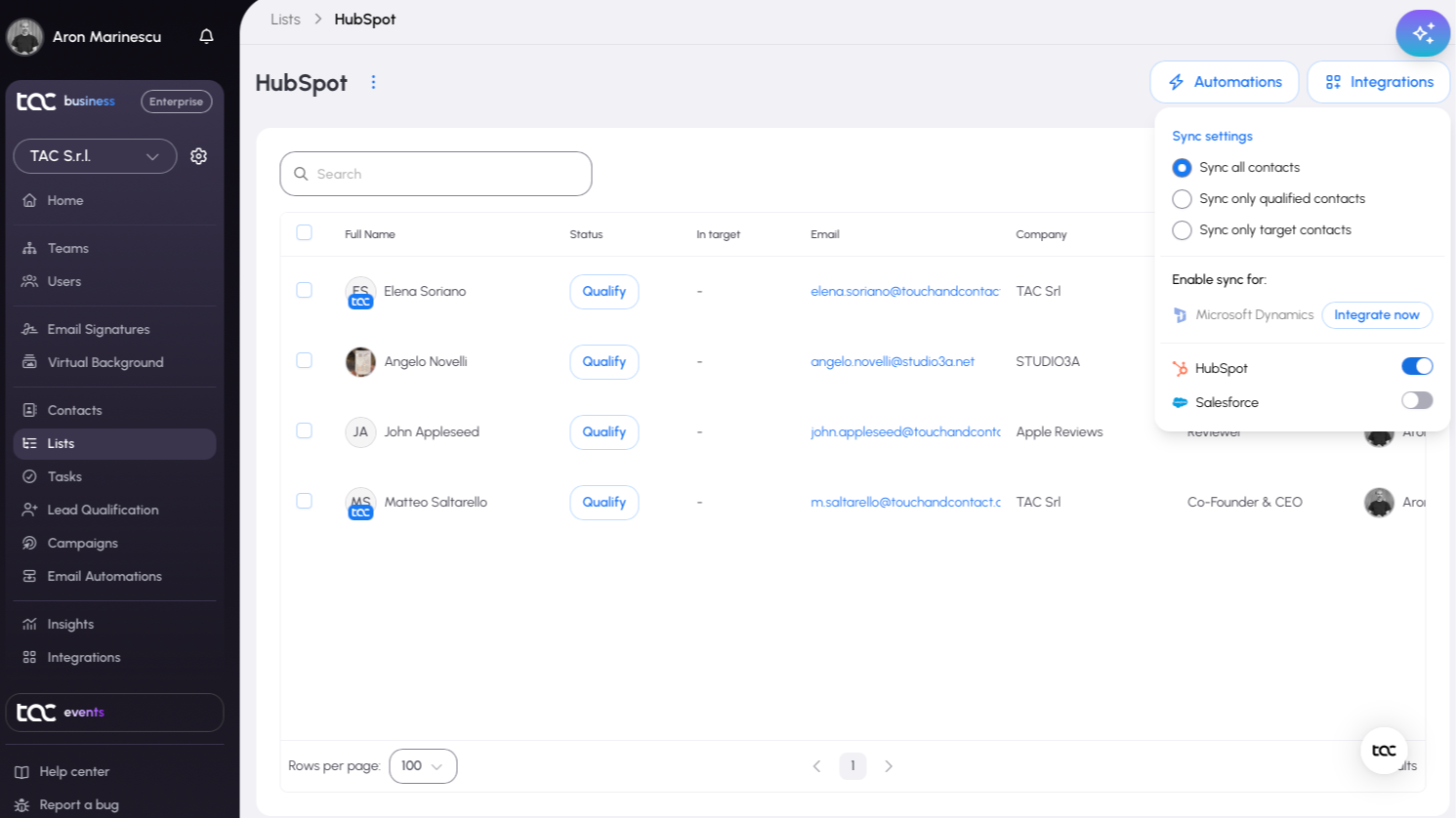This screenshot has height=818, width=1456.
Task: Open company settings gear icon
Action: (198, 156)
